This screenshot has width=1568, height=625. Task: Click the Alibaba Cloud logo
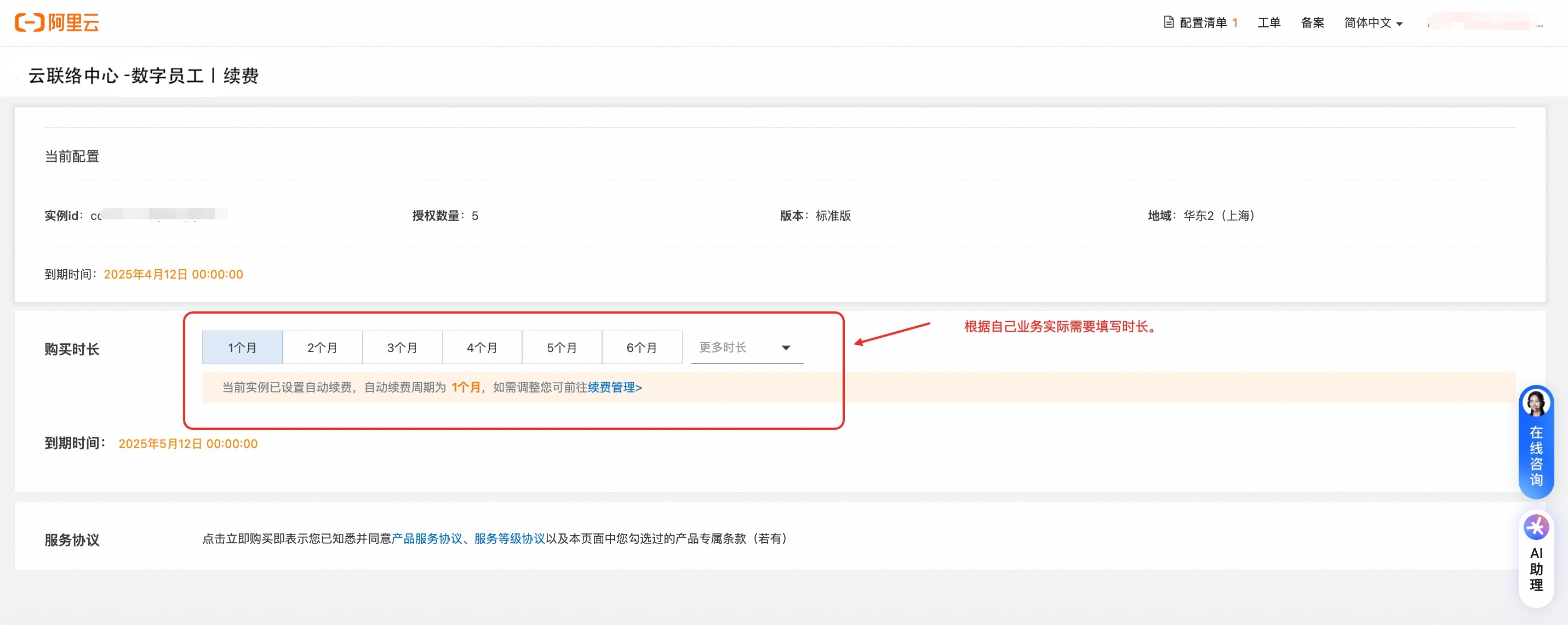click(x=56, y=22)
